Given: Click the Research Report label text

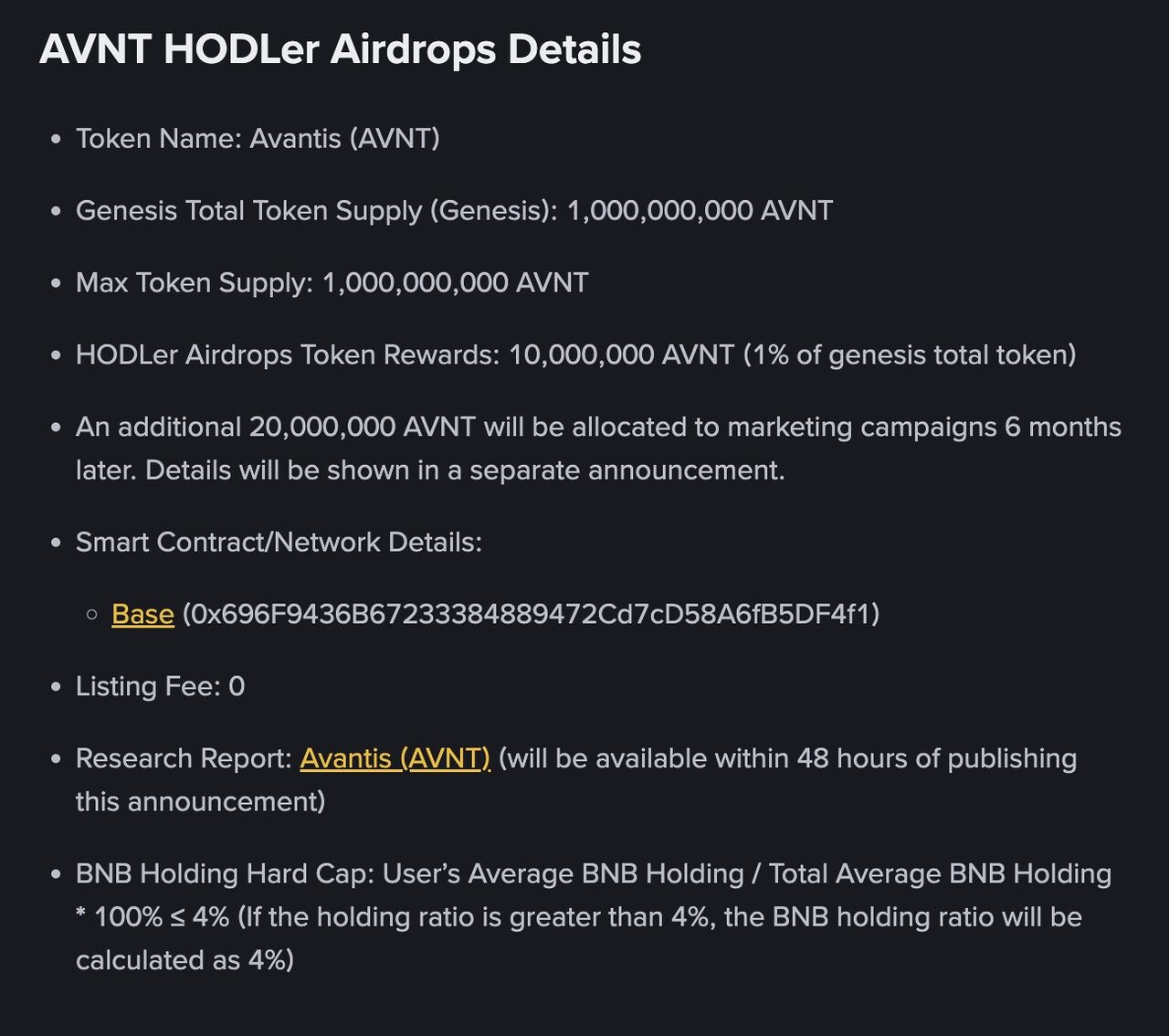Looking at the screenshot, I should tap(184, 758).
